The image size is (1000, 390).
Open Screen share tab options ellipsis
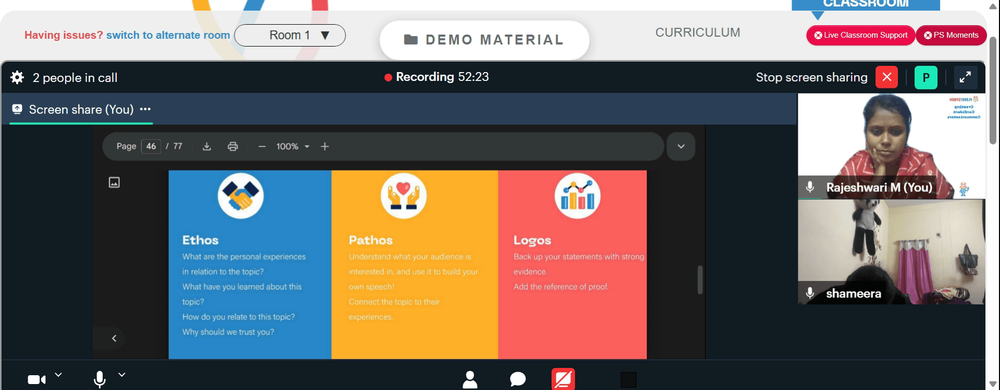145,110
